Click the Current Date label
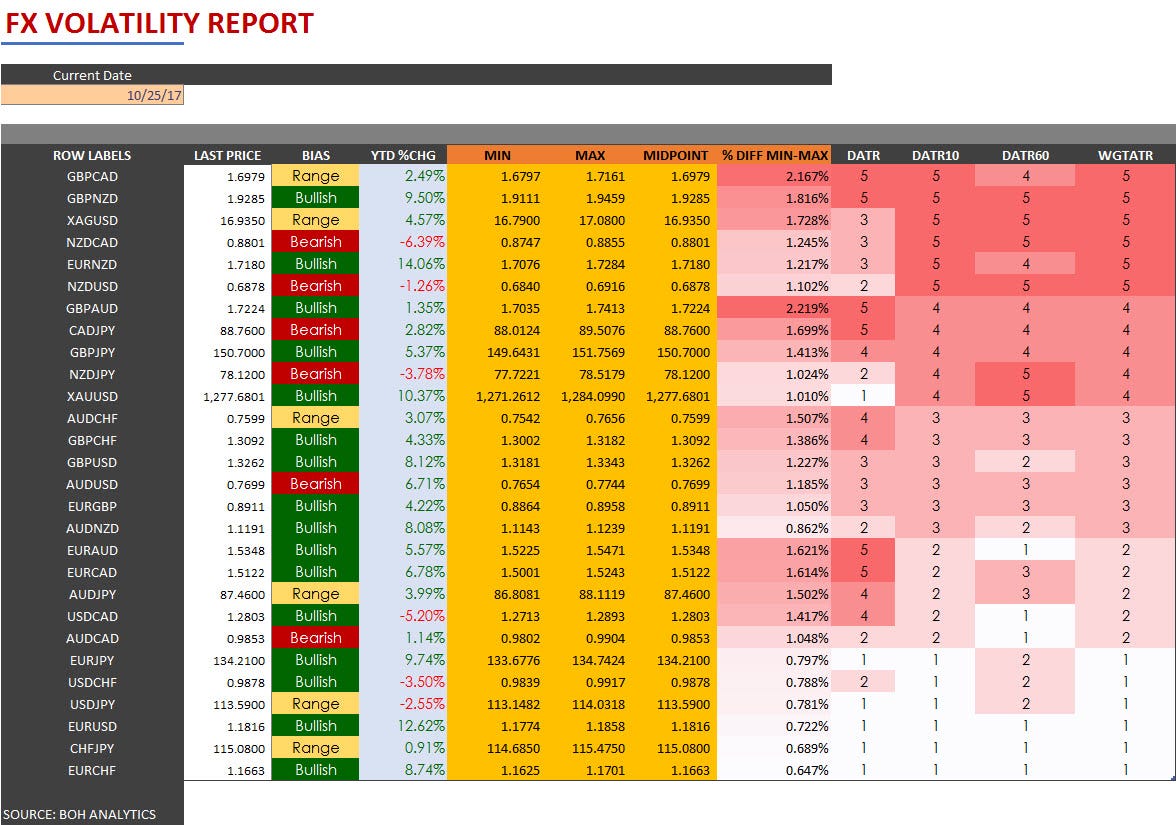Screen dimensions: 1176x825 click(92, 75)
